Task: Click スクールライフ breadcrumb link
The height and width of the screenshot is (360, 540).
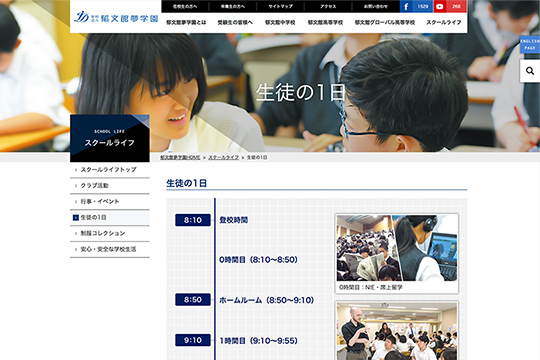Action: (224, 157)
